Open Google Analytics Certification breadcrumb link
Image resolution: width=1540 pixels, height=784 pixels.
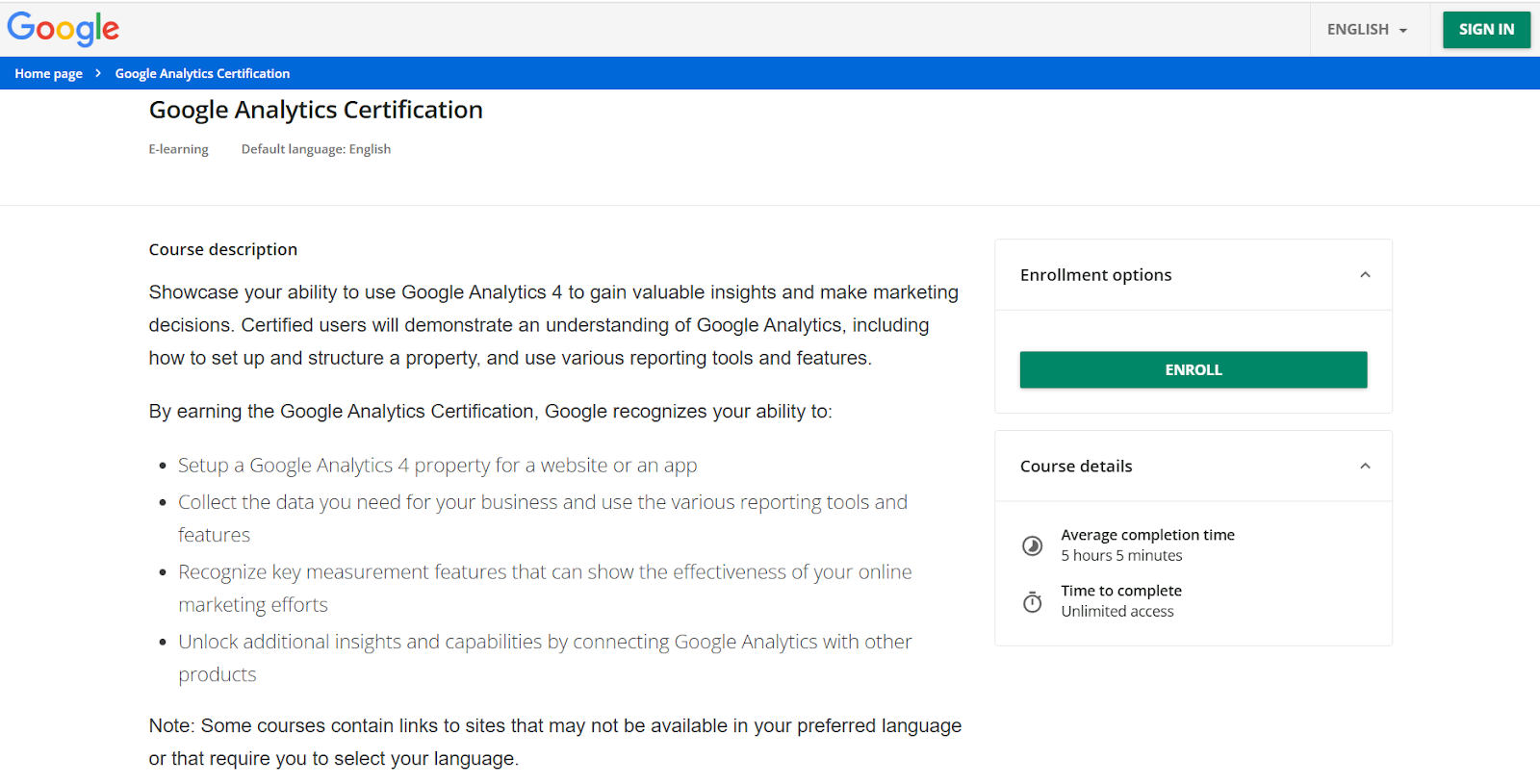(202, 73)
